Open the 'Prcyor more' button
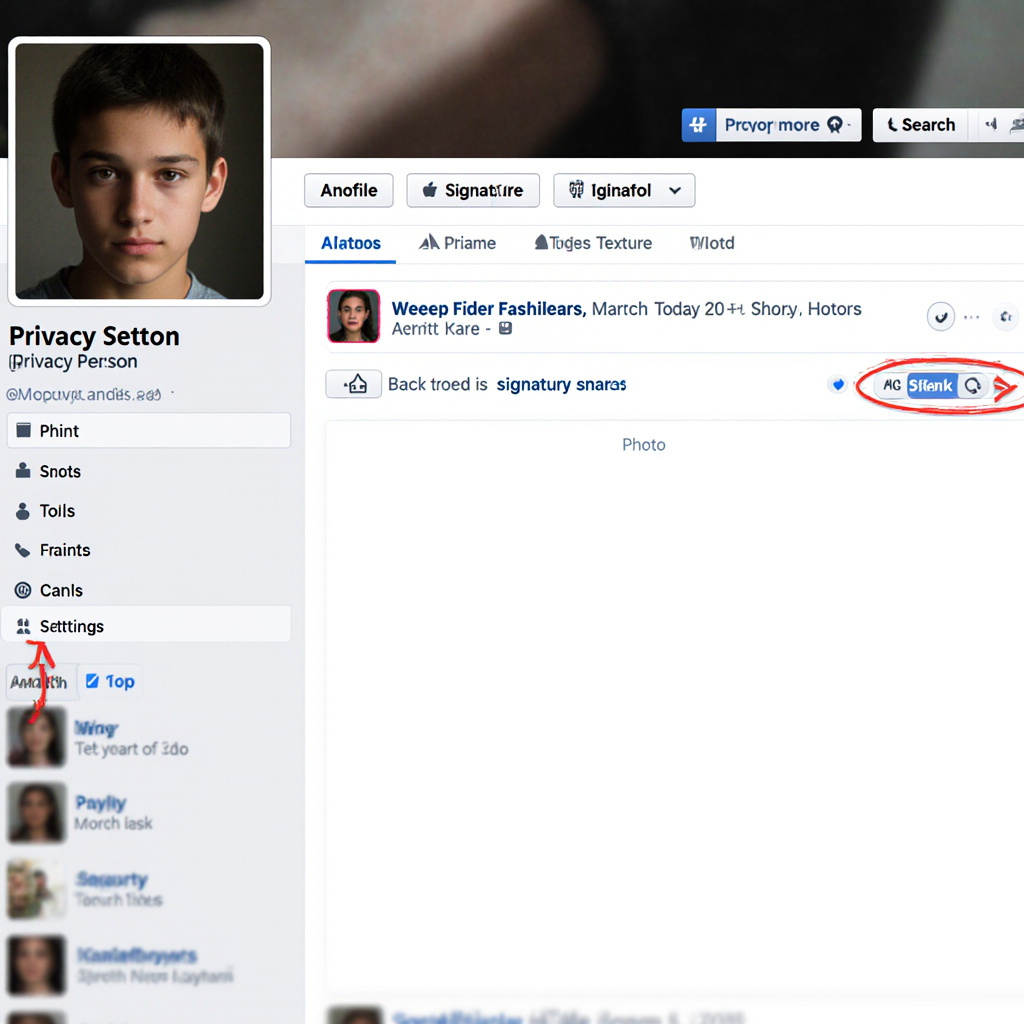This screenshot has width=1024, height=1024. point(788,125)
